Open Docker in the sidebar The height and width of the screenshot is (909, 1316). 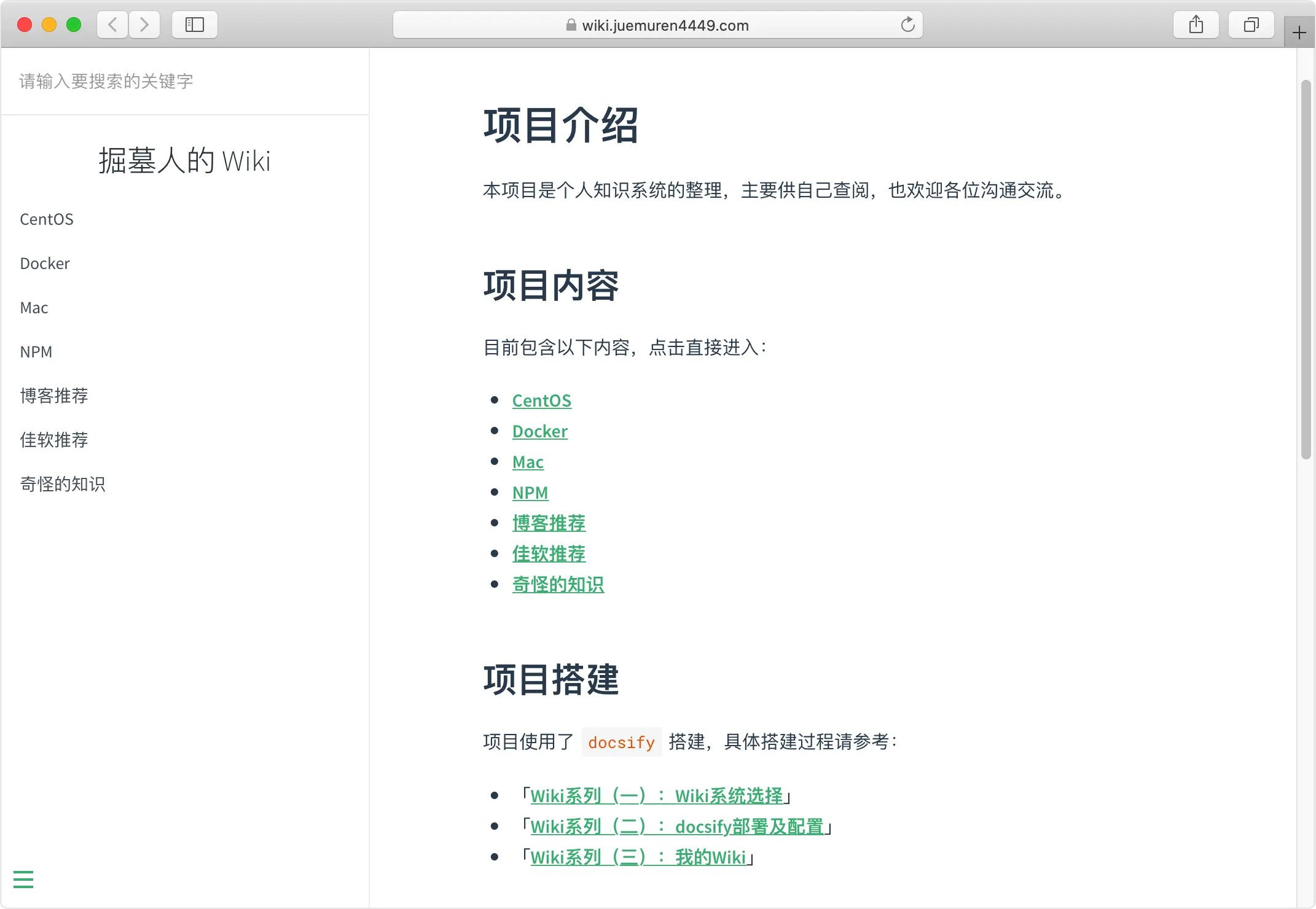pyautogui.click(x=45, y=263)
